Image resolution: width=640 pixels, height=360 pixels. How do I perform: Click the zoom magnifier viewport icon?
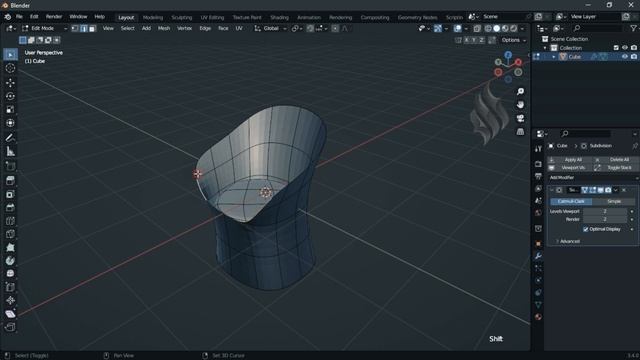pos(520,91)
